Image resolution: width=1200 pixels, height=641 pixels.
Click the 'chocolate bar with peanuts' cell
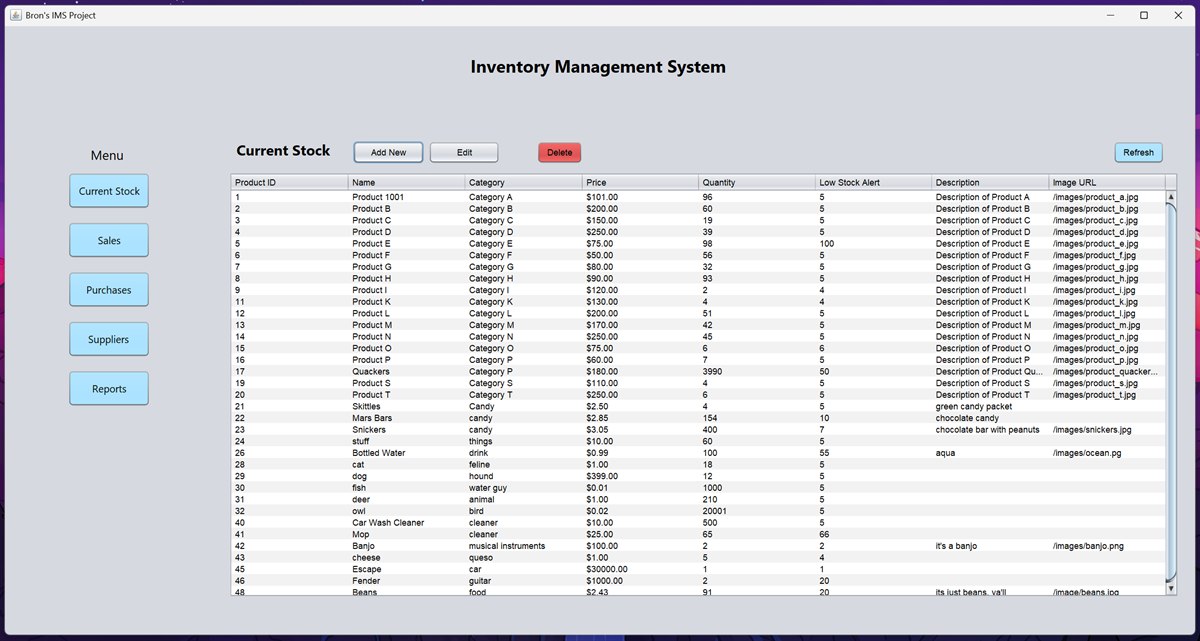click(990, 429)
